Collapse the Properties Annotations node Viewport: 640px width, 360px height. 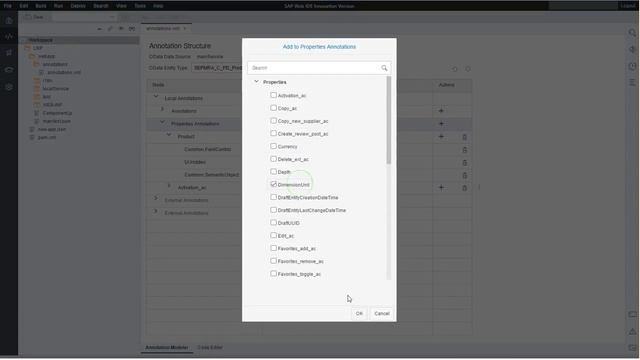pos(162,122)
